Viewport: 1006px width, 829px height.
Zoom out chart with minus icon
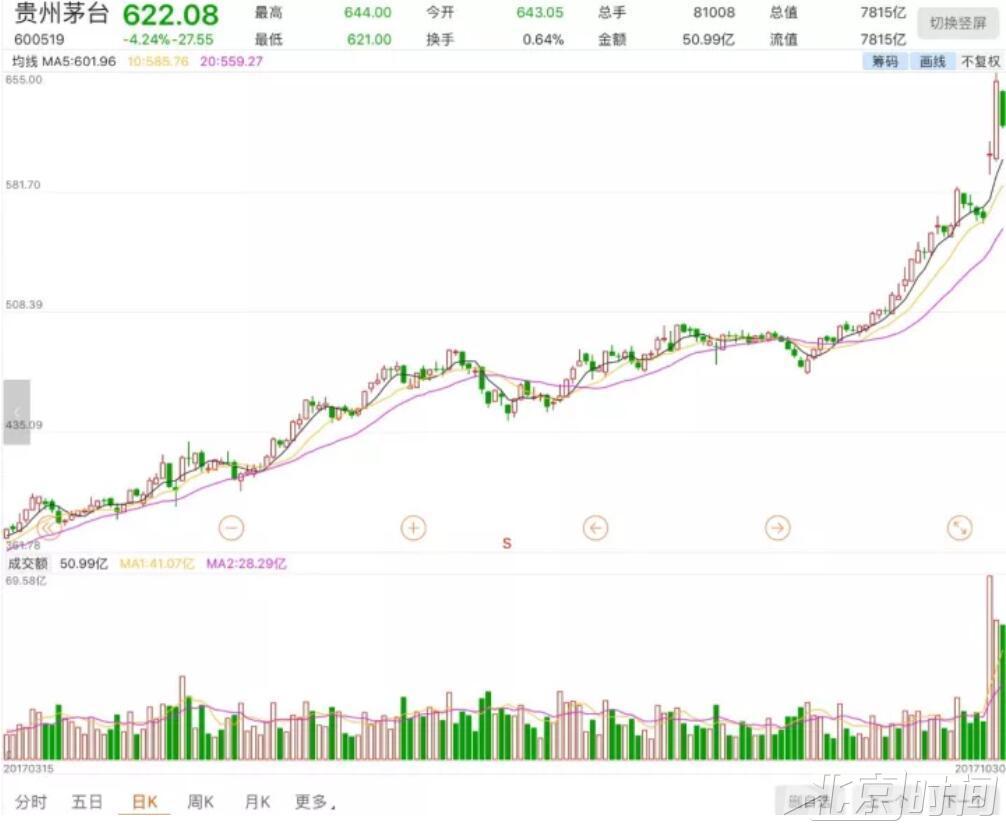pos(231,527)
